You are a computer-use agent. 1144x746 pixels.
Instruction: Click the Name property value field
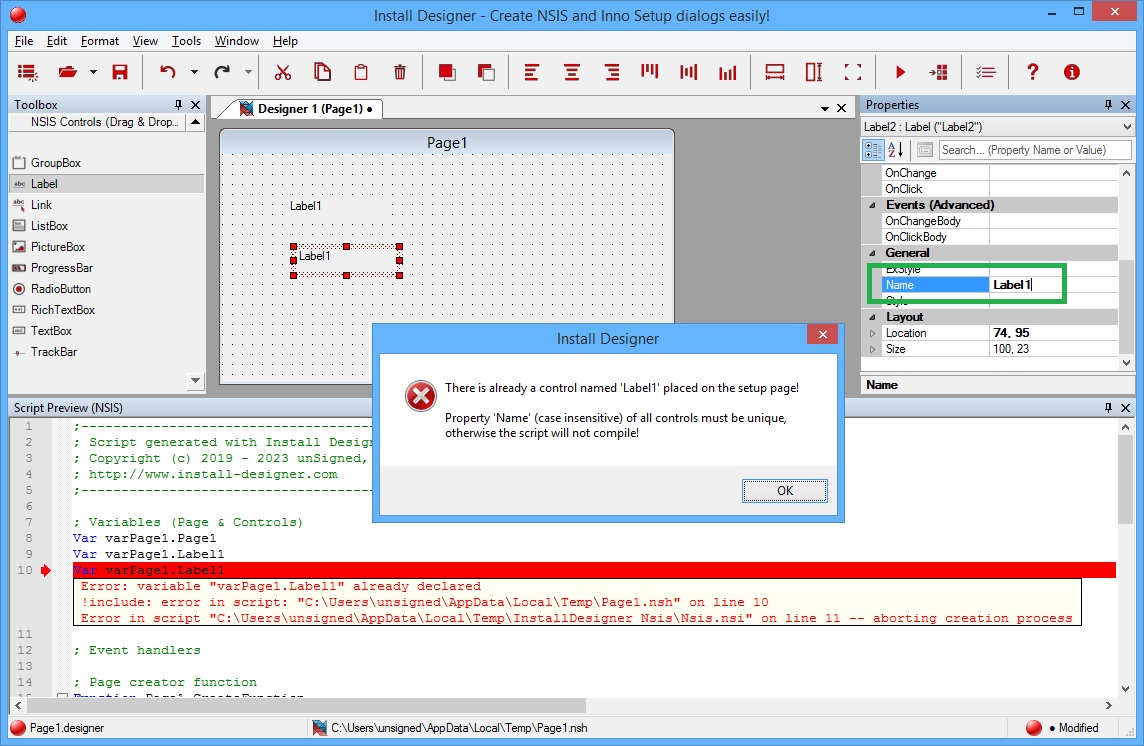[1053, 285]
